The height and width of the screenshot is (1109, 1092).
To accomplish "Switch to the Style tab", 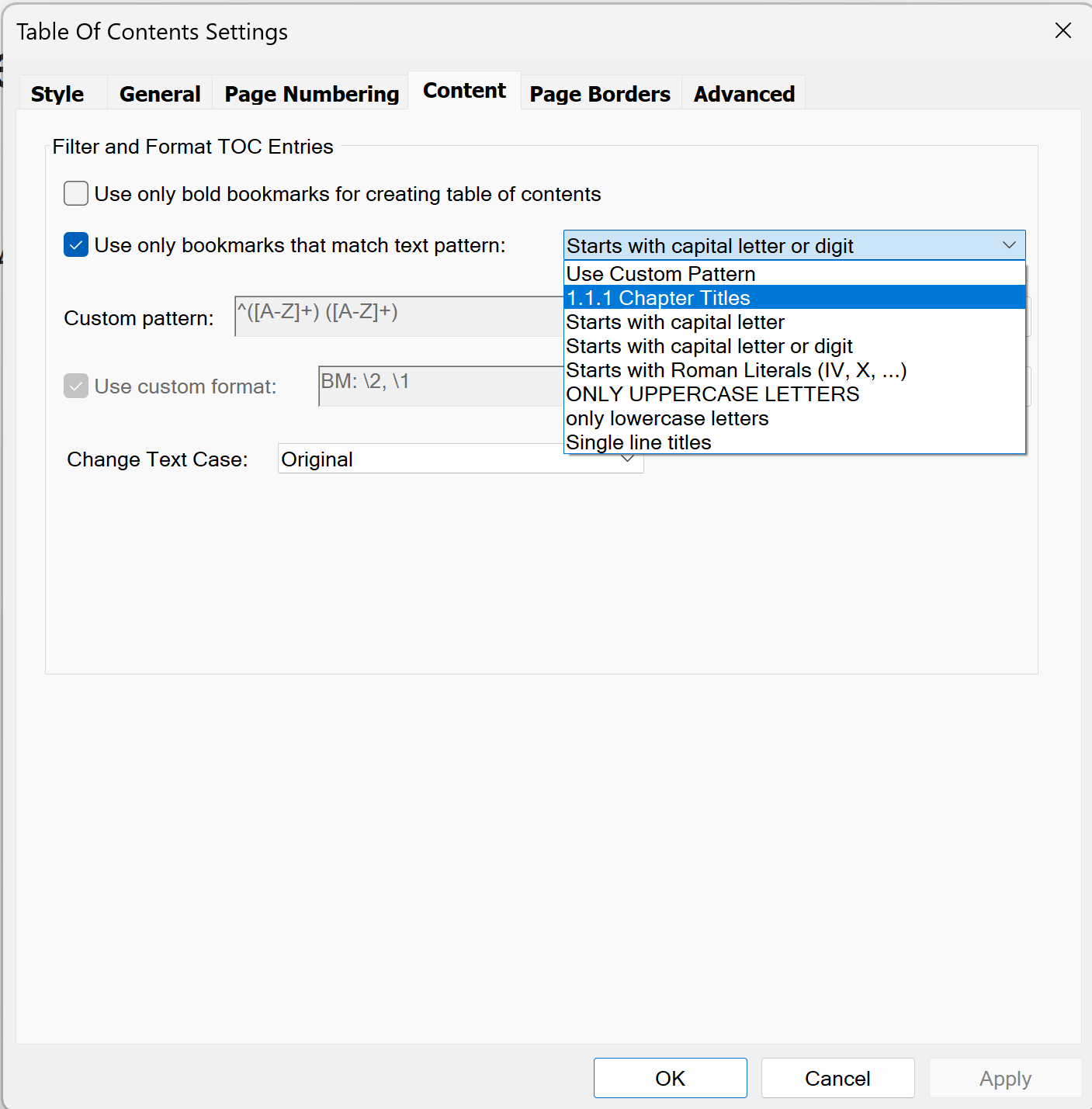I will pos(57,94).
